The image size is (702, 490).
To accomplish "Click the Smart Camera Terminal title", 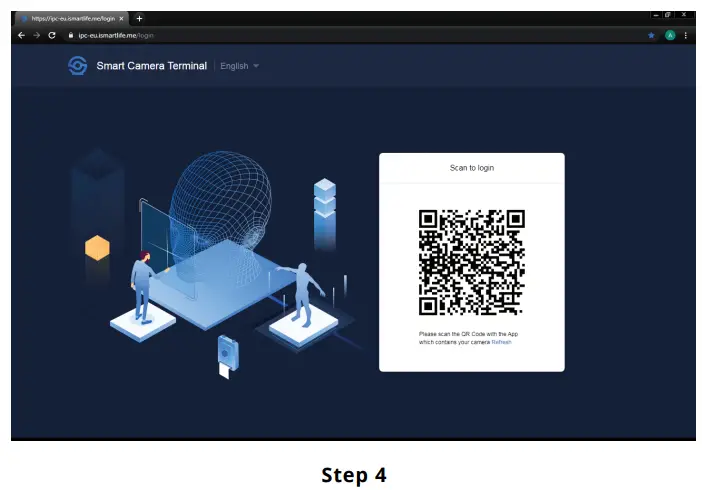I will (x=152, y=66).
